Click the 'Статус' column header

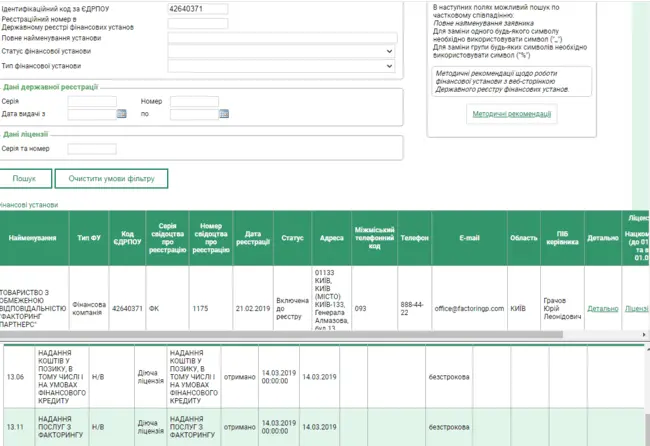click(x=292, y=239)
